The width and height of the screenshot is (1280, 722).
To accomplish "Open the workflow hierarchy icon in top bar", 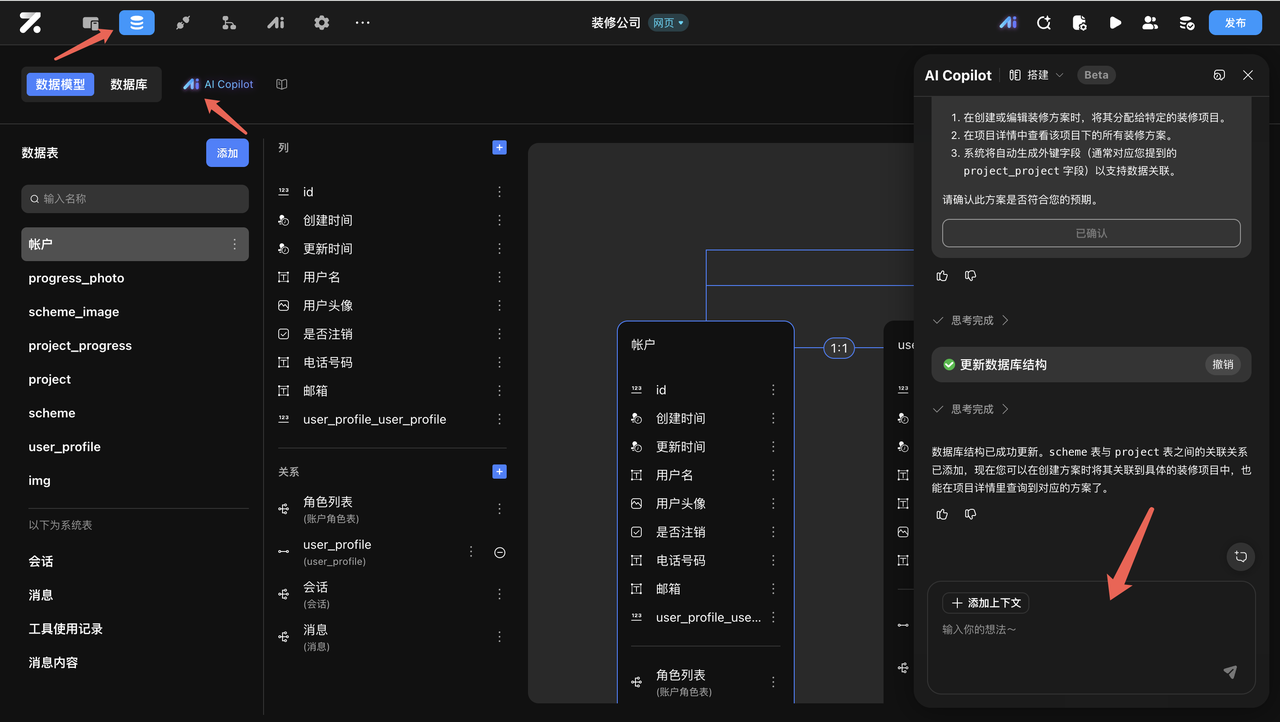I will [229, 23].
